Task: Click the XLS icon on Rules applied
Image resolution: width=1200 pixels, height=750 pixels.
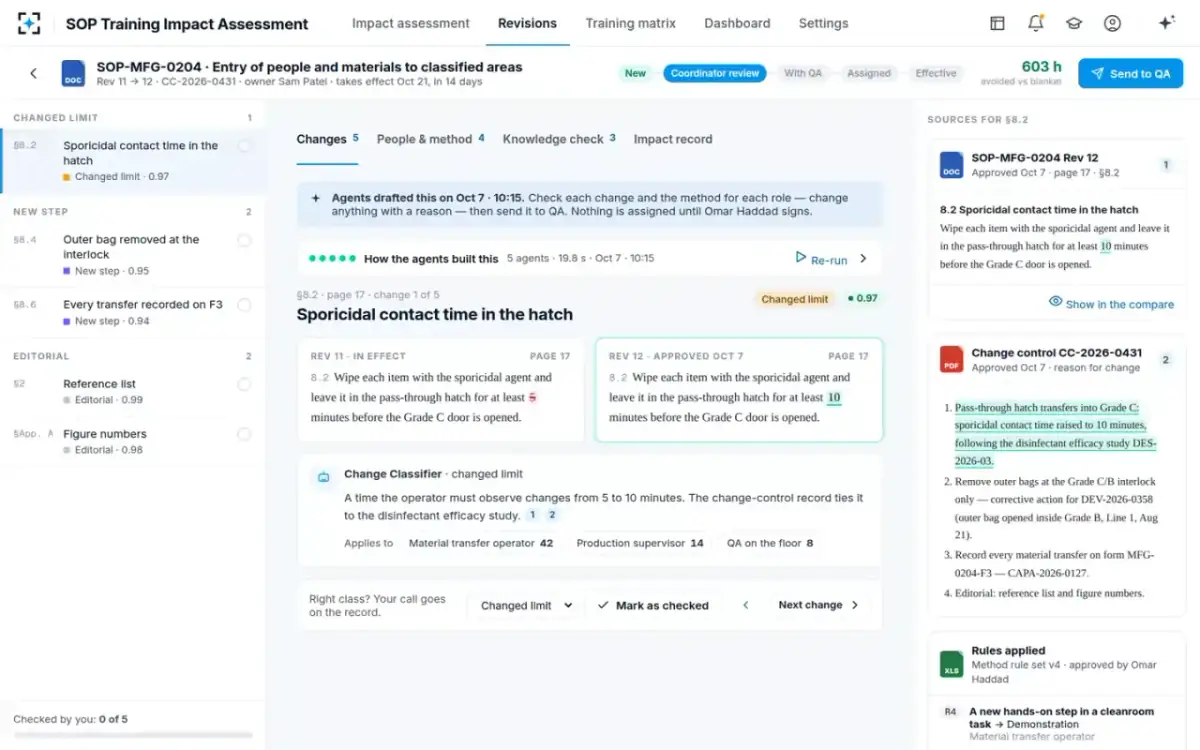Action: point(951,664)
